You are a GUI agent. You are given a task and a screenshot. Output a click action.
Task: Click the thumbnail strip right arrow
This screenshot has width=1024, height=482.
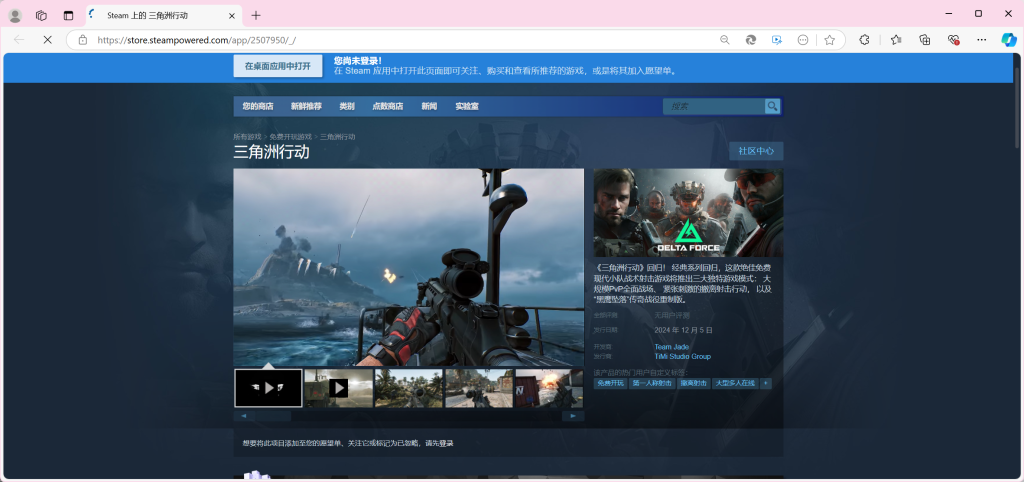(x=573, y=415)
